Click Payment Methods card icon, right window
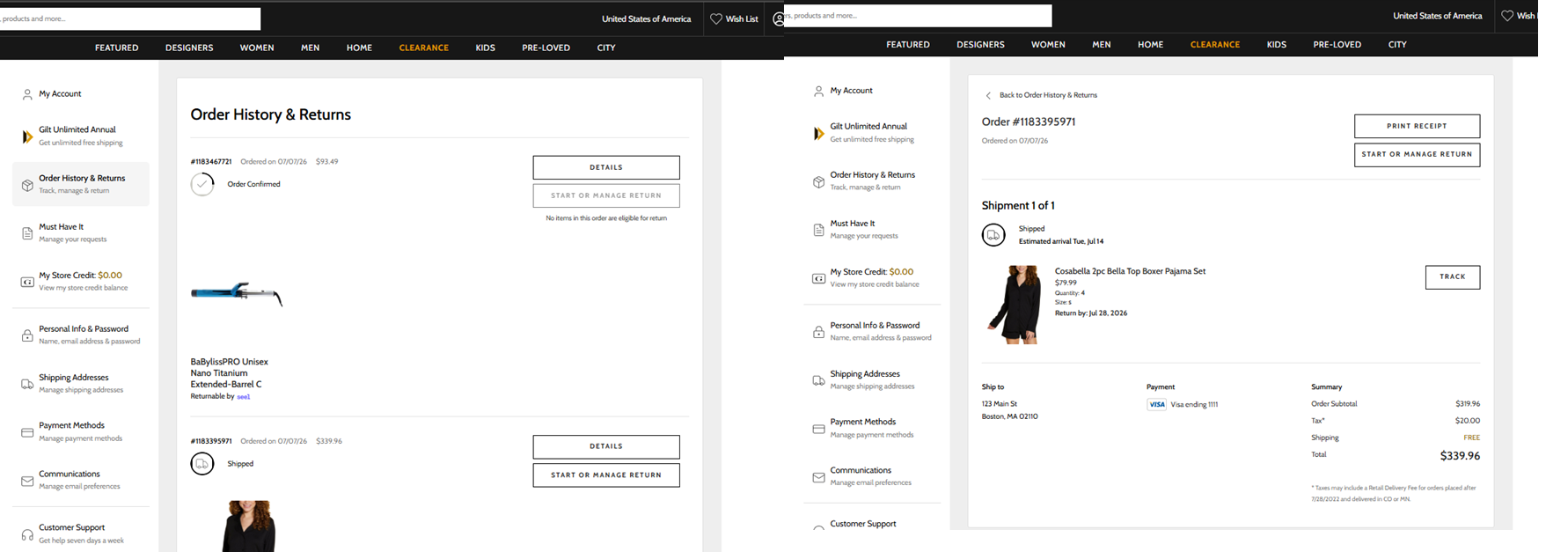1568x552 pixels. [x=818, y=429]
